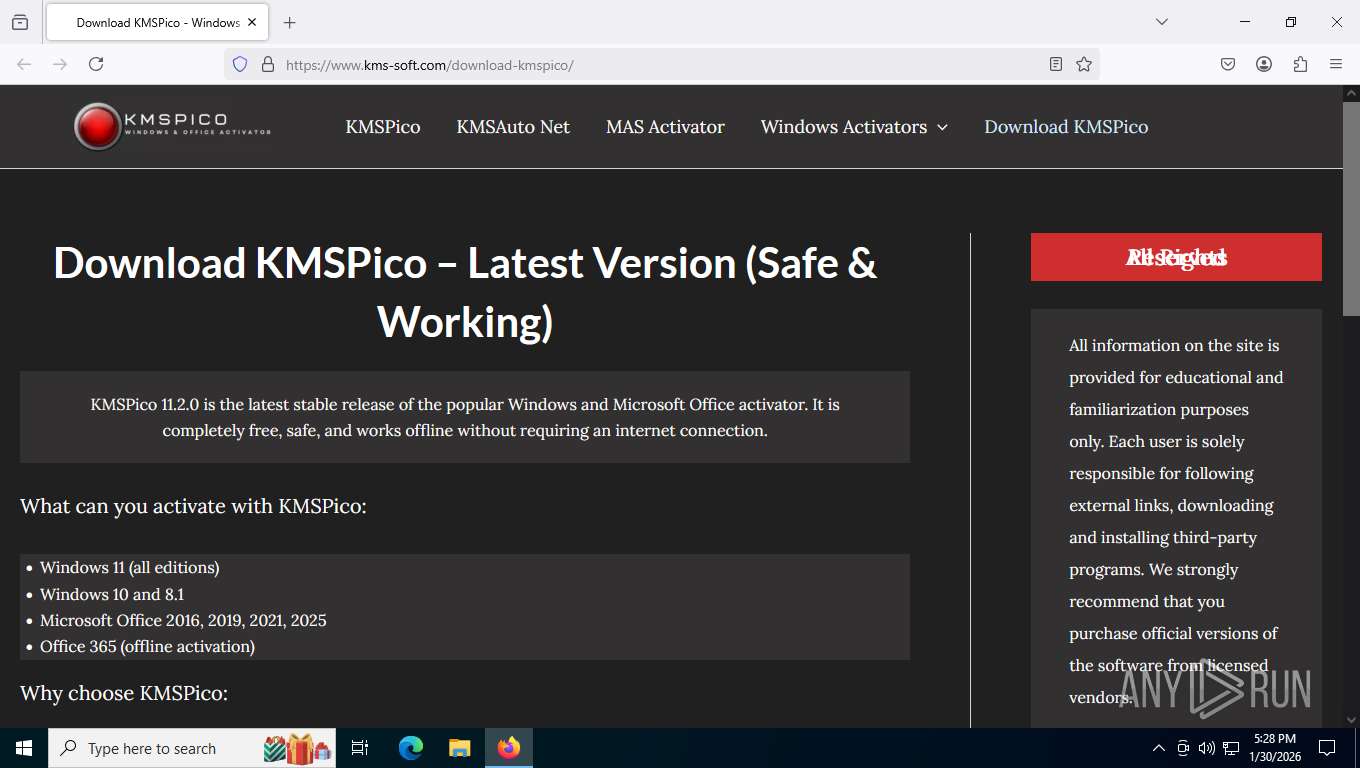Click 'What can you activate with KMSPico:' heading
The height and width of the screenshot is (768, 1360).
[x=193, y=506]
